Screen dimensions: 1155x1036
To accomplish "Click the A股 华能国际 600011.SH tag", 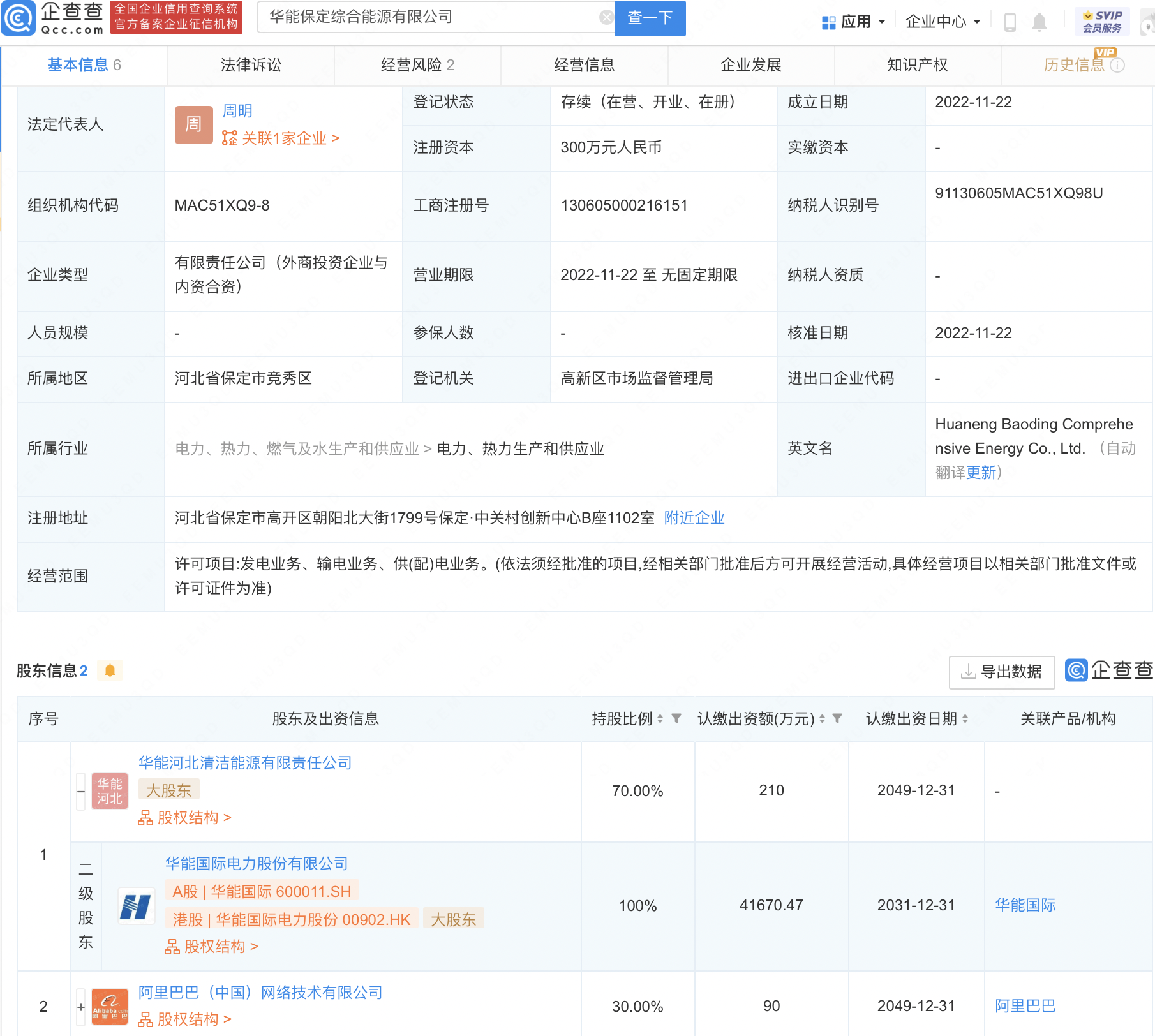I will tap(262, 891).
